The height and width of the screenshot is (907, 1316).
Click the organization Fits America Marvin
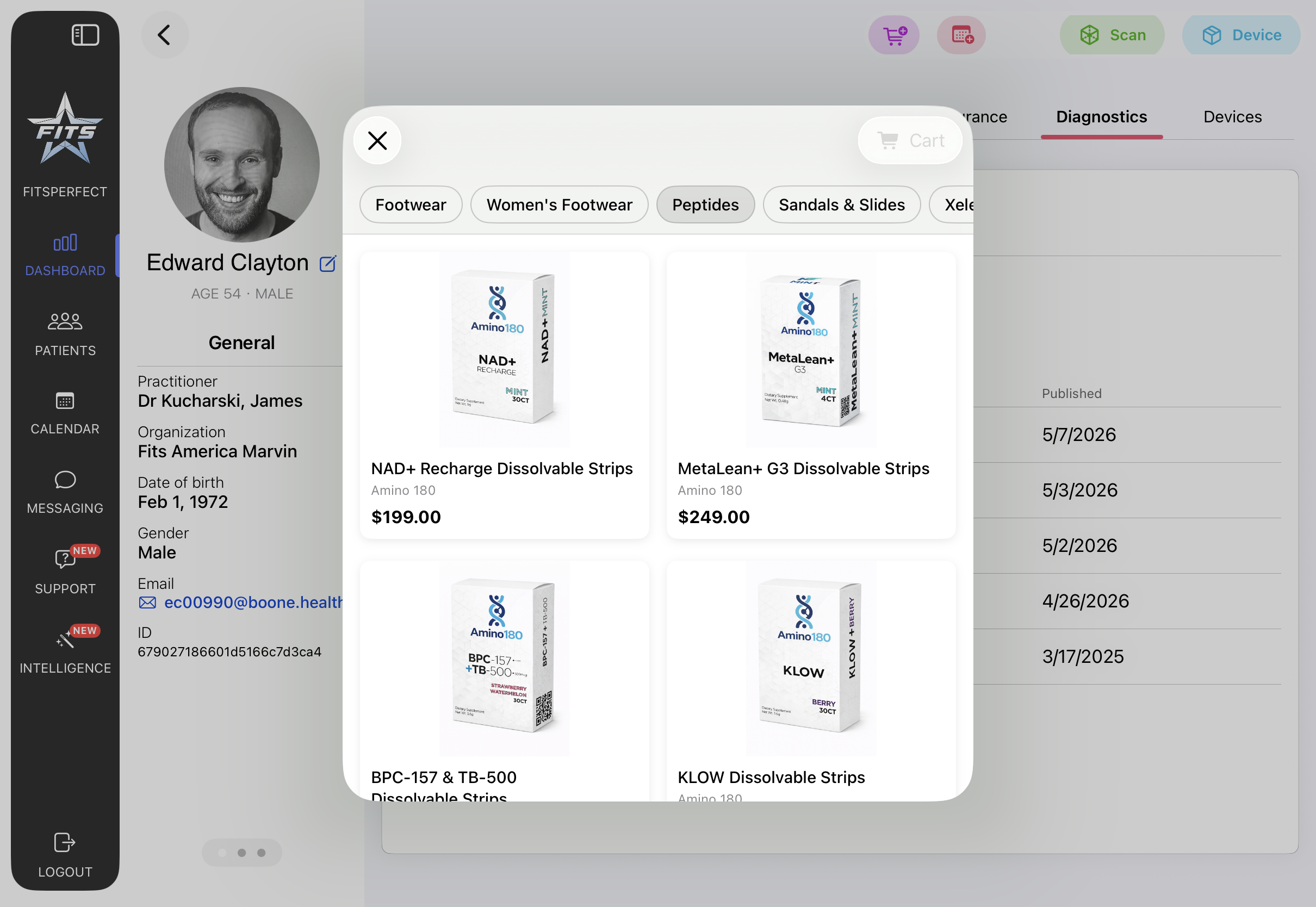tap(217, 451)
